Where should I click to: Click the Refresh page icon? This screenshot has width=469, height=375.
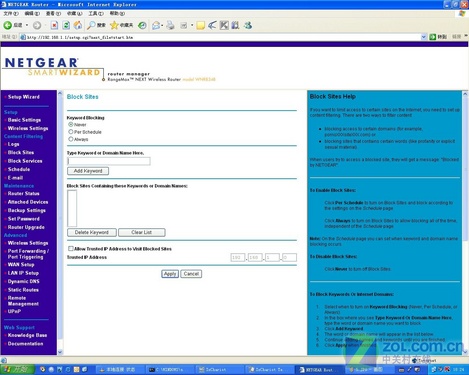pyautogui.click(x=66, y=25)
